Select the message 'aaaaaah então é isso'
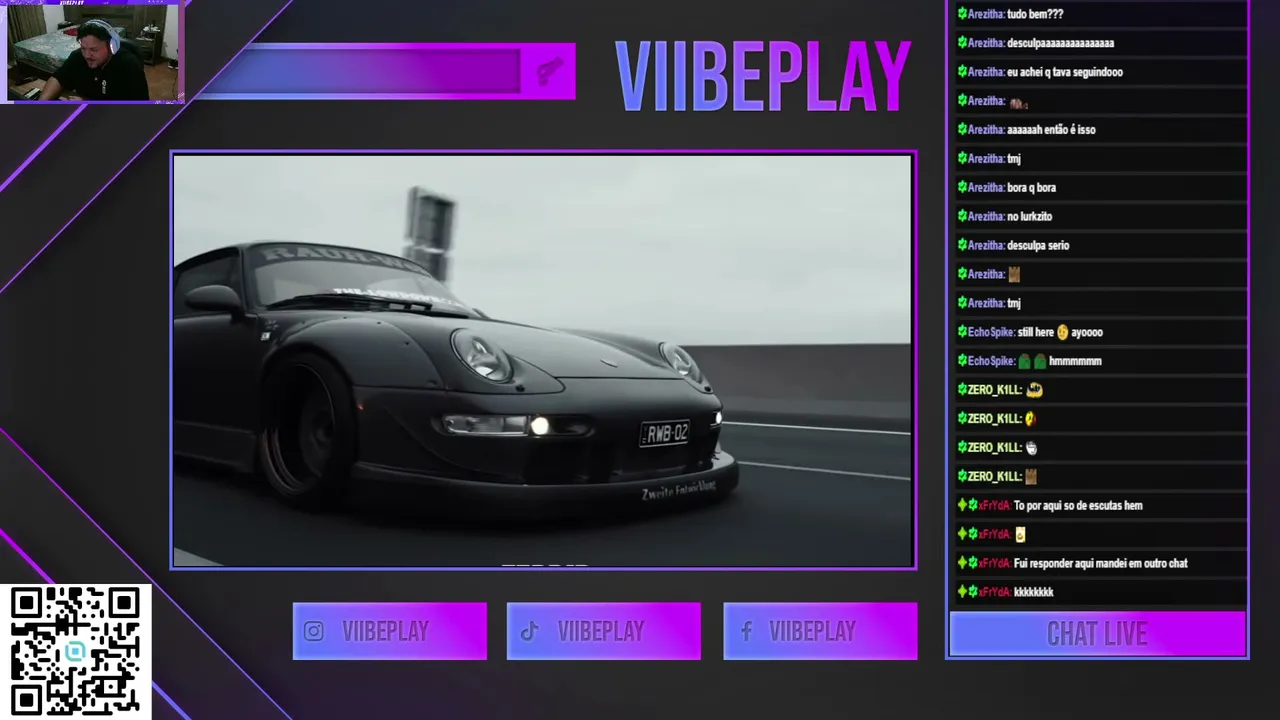The height and width of the screenshot is (720, 1280). [1051, 130]
